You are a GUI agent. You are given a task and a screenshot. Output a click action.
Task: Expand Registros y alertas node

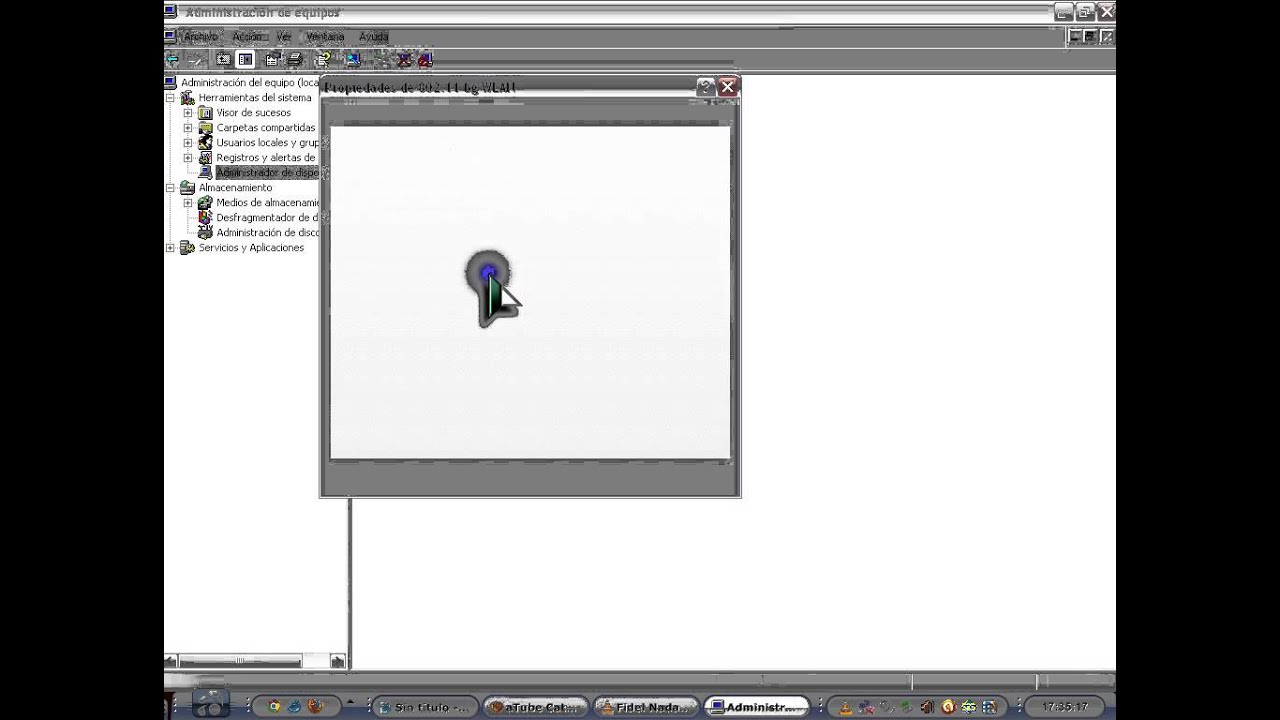point(188,158)
